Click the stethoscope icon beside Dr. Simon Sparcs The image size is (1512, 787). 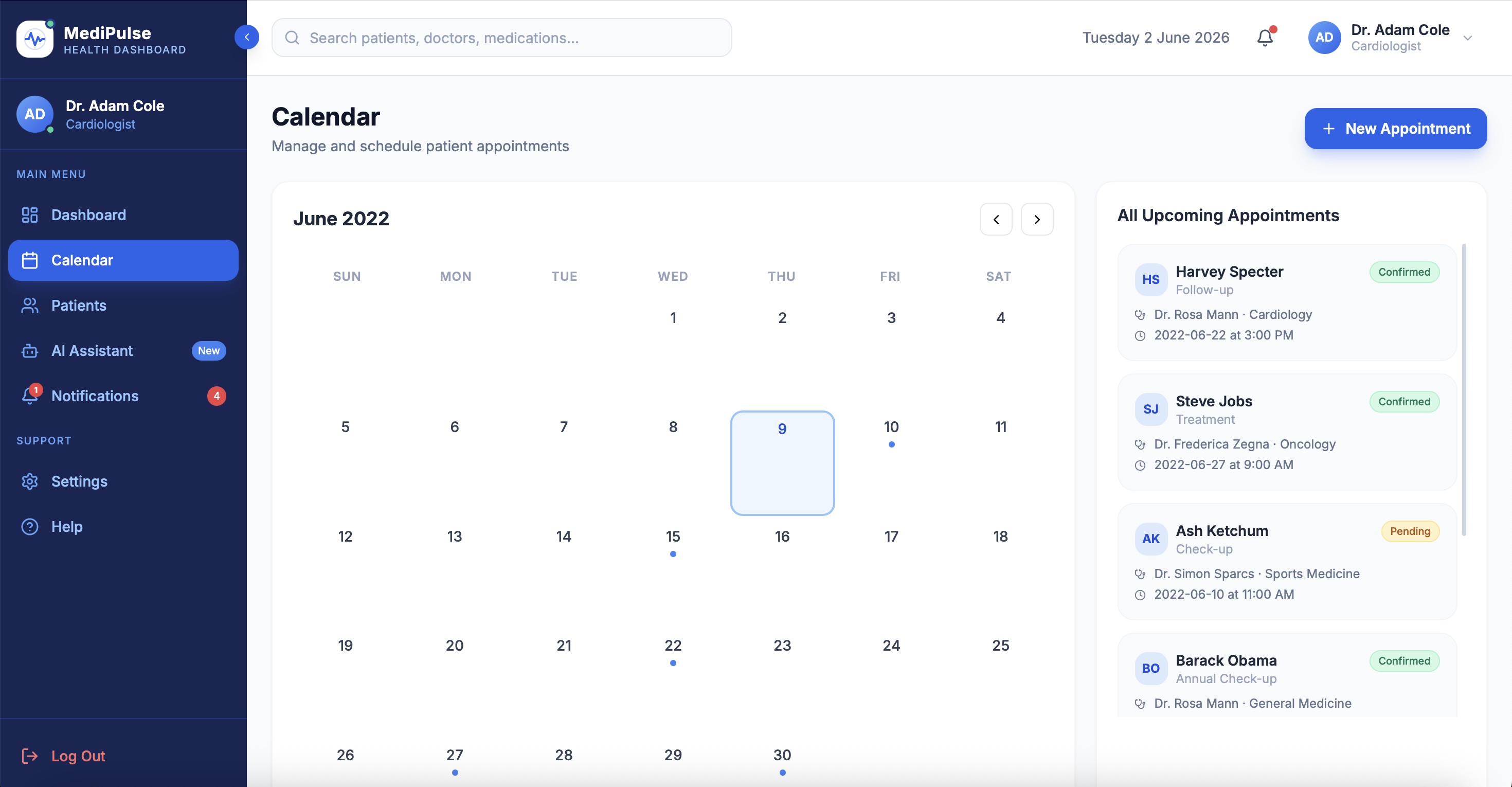coord(1140,574)
